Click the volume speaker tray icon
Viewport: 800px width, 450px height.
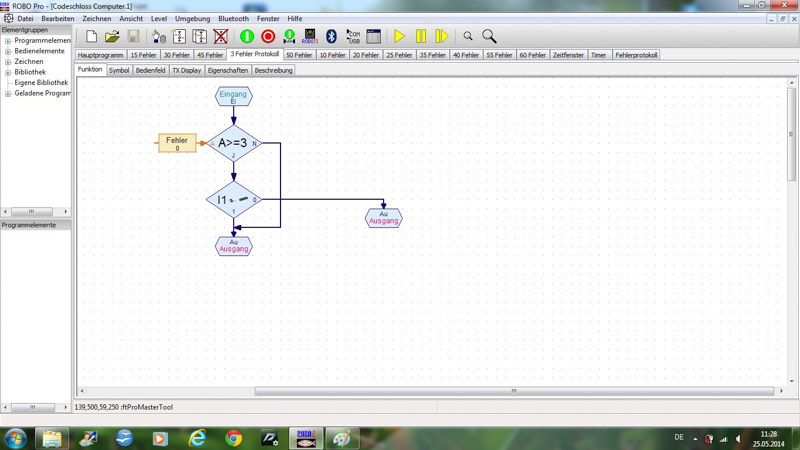[x=738, y=439]
